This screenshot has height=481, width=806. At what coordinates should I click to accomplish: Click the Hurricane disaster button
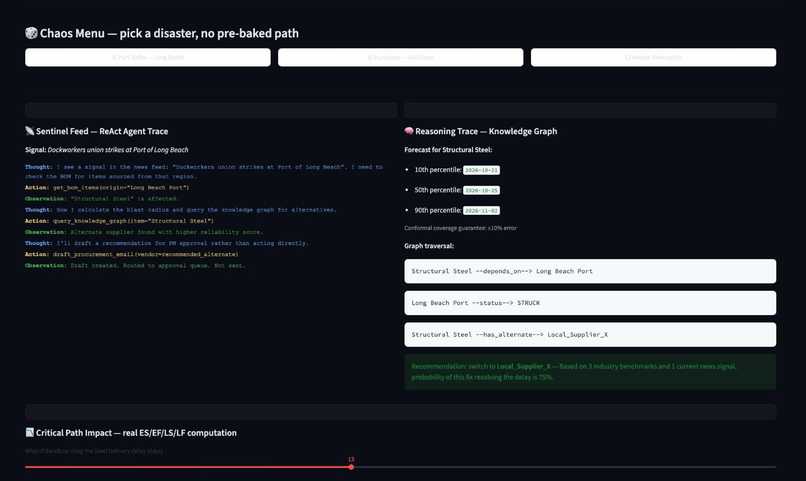point(400,58)
